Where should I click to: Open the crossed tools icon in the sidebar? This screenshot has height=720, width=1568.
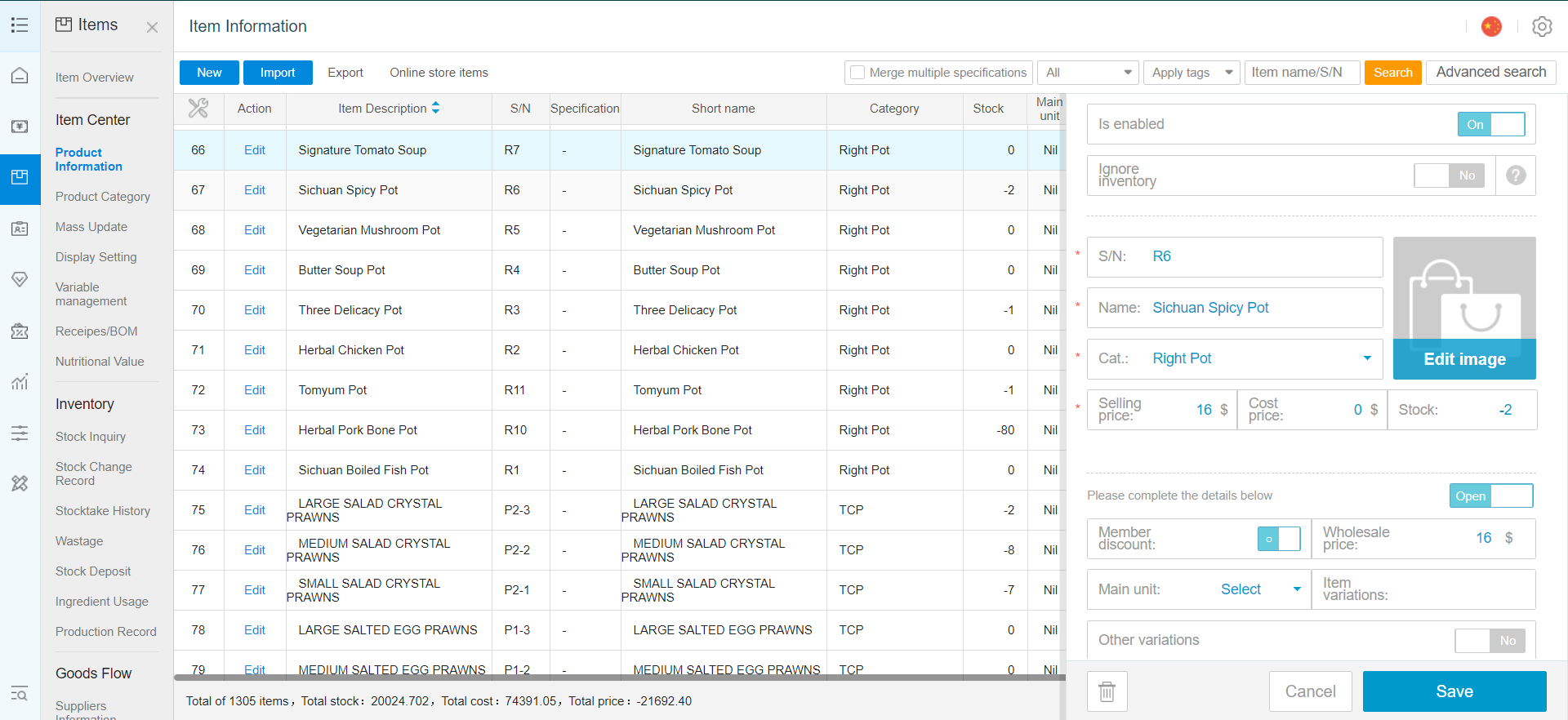point(20,483)
